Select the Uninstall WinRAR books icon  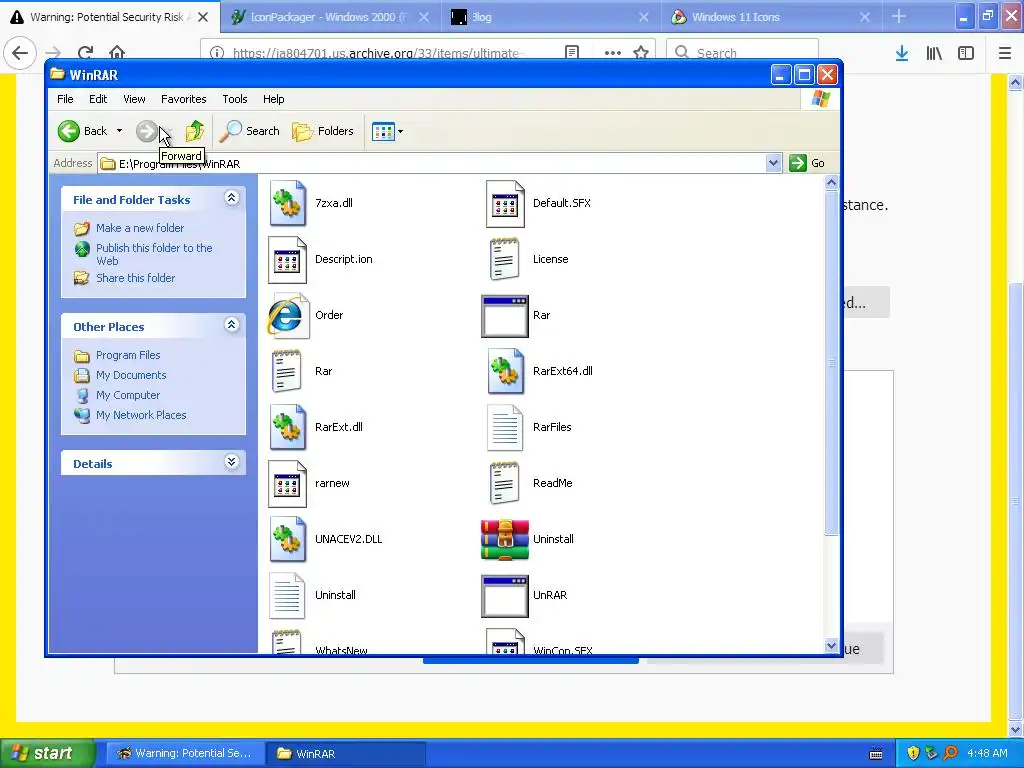coord(505,540)
